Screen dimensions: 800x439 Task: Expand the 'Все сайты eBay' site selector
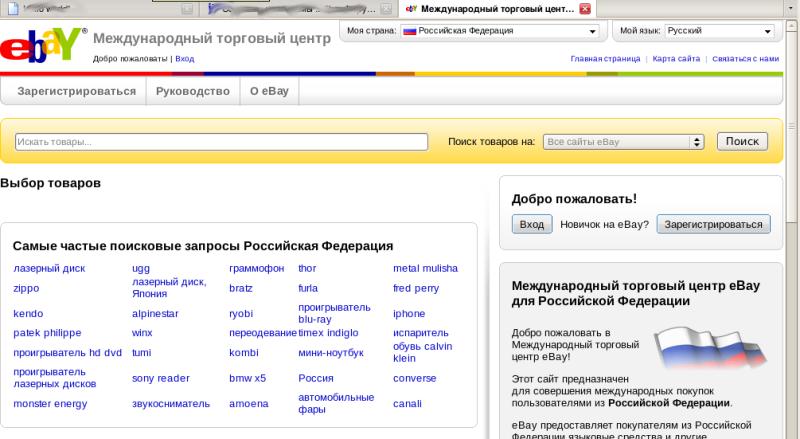(x=623, y=142)
